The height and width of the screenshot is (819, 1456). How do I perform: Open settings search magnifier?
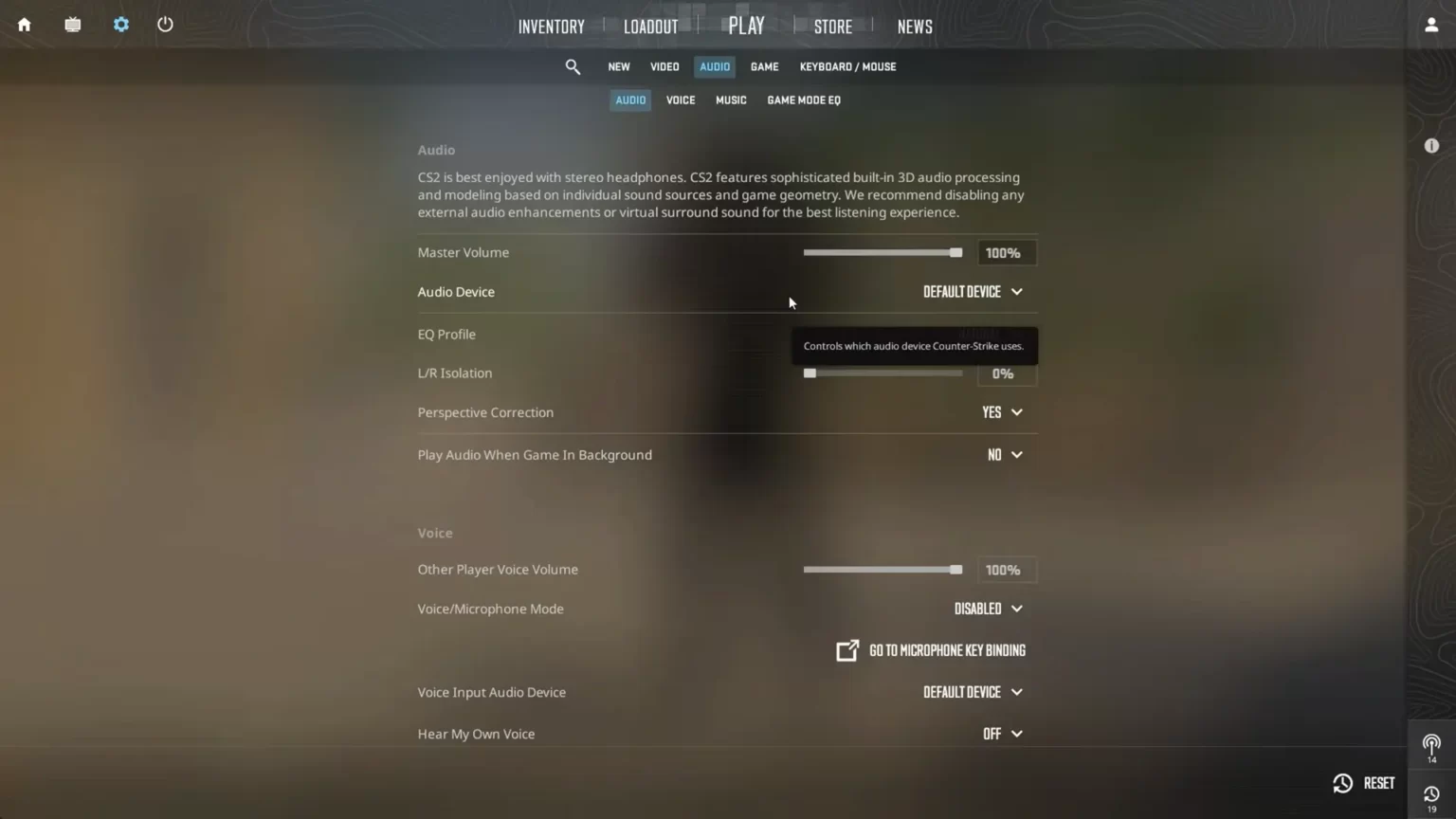point(573,67)
